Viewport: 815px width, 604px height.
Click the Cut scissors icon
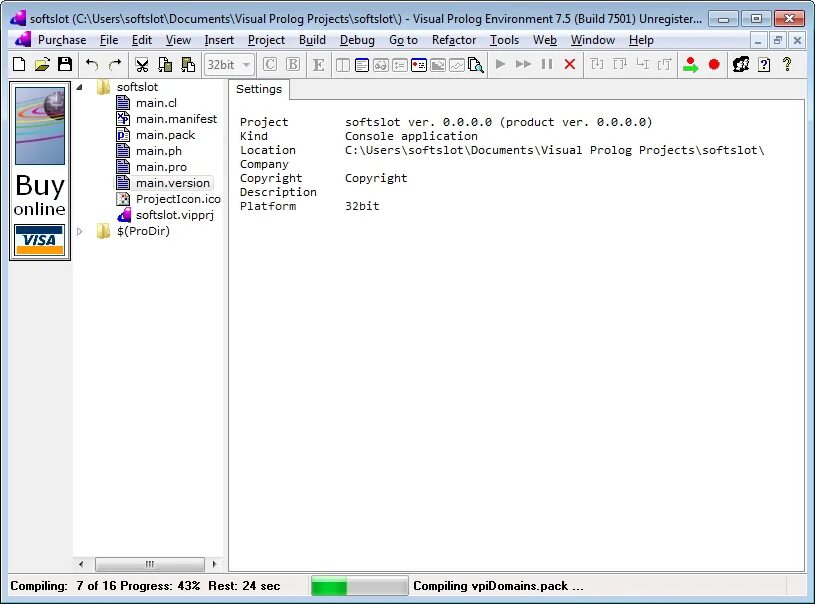(141, 64)
